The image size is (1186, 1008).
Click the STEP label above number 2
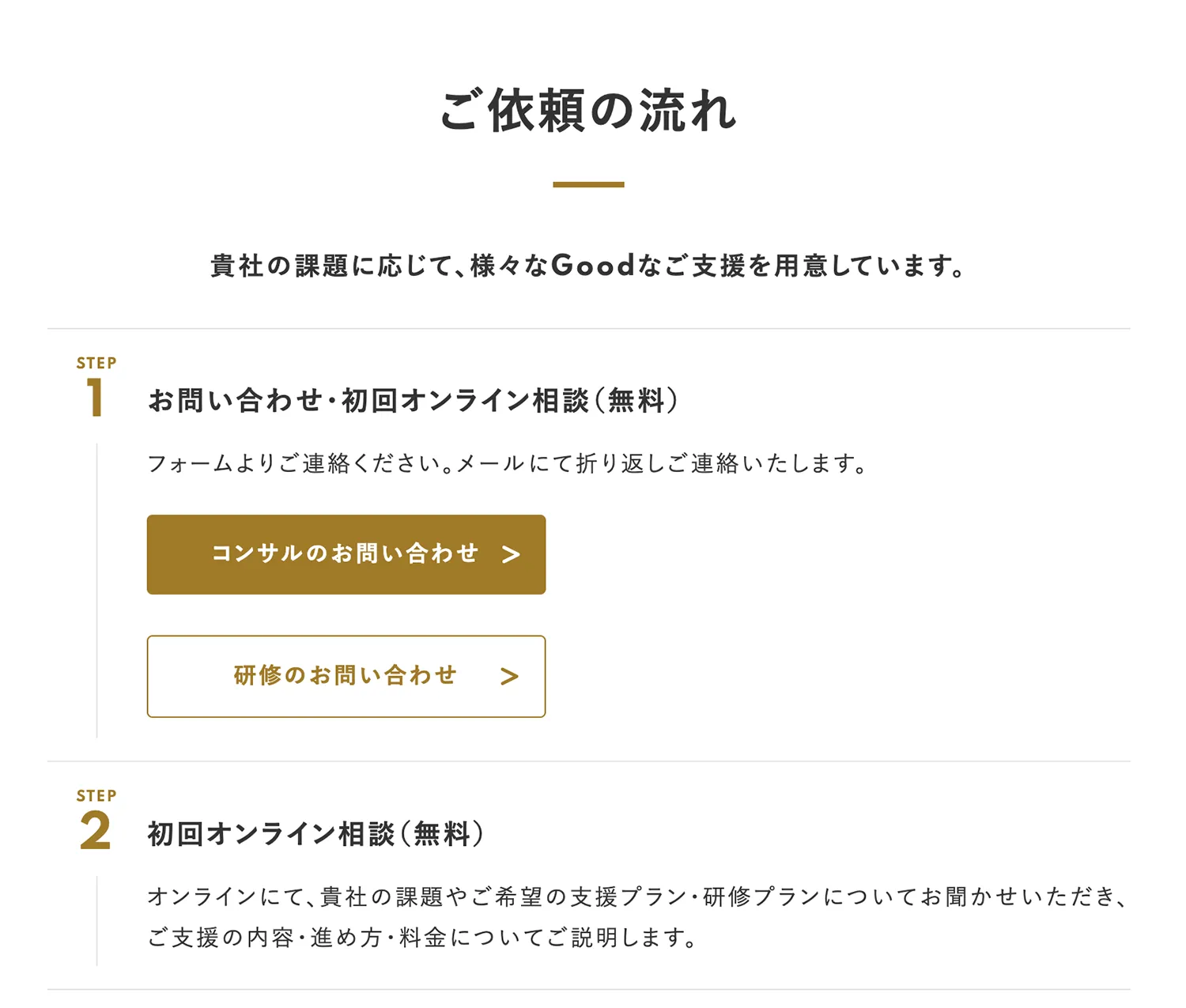[x=96, y=795]
